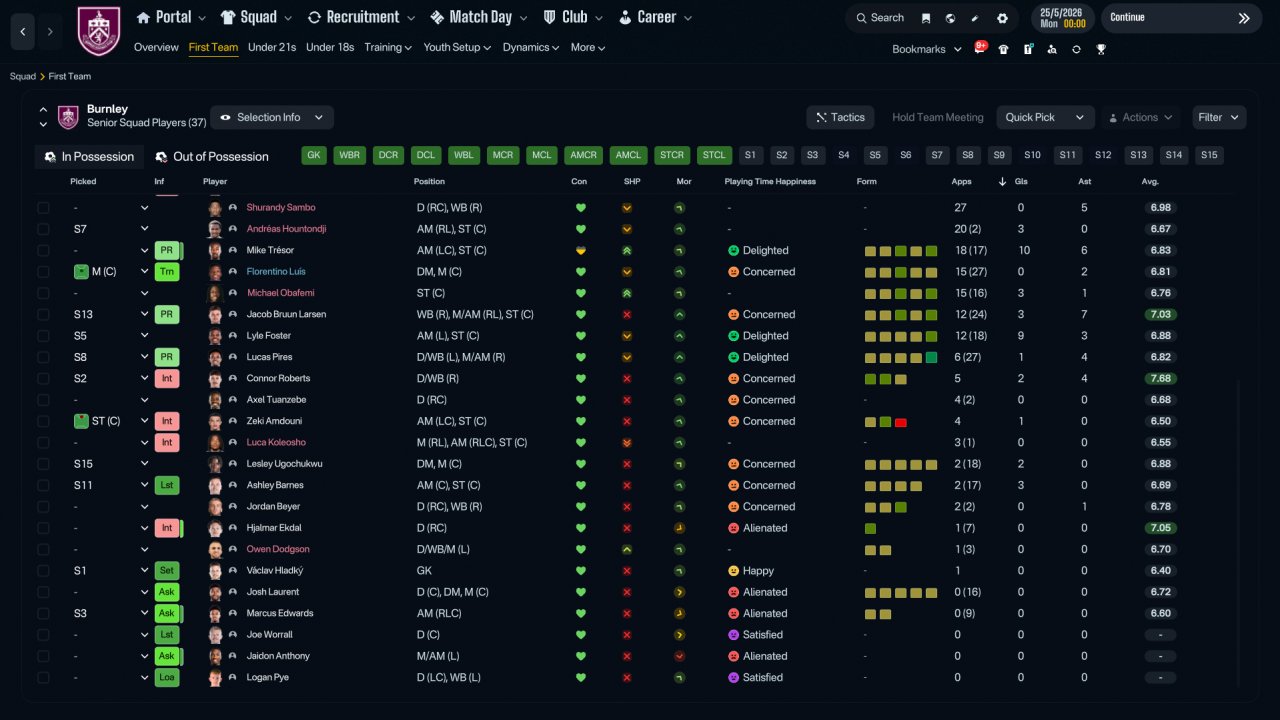Click the Search field
1280x720 pixels.
(880, 18)
